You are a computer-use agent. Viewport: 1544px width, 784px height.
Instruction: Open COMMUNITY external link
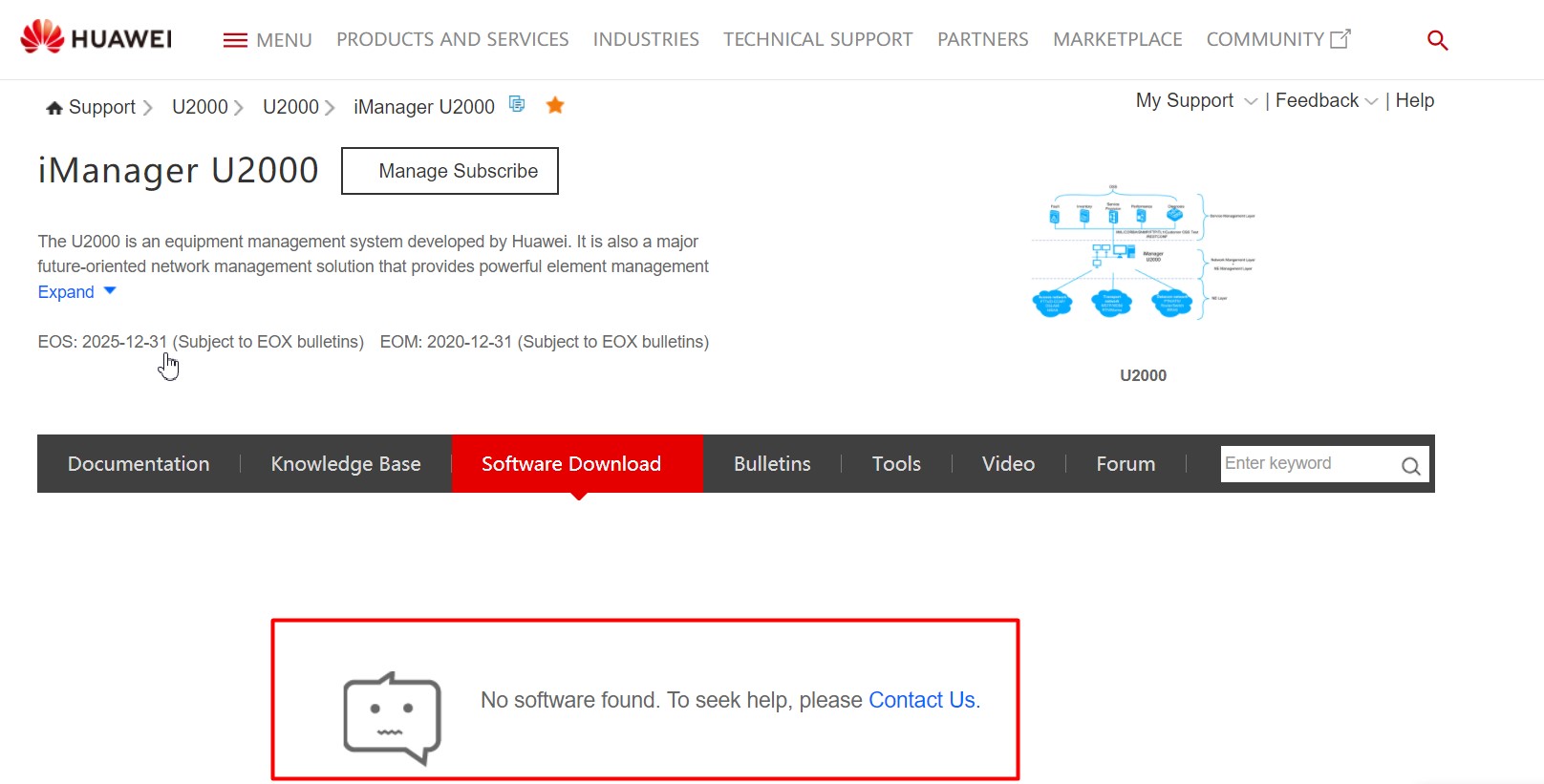point(1278,39)
